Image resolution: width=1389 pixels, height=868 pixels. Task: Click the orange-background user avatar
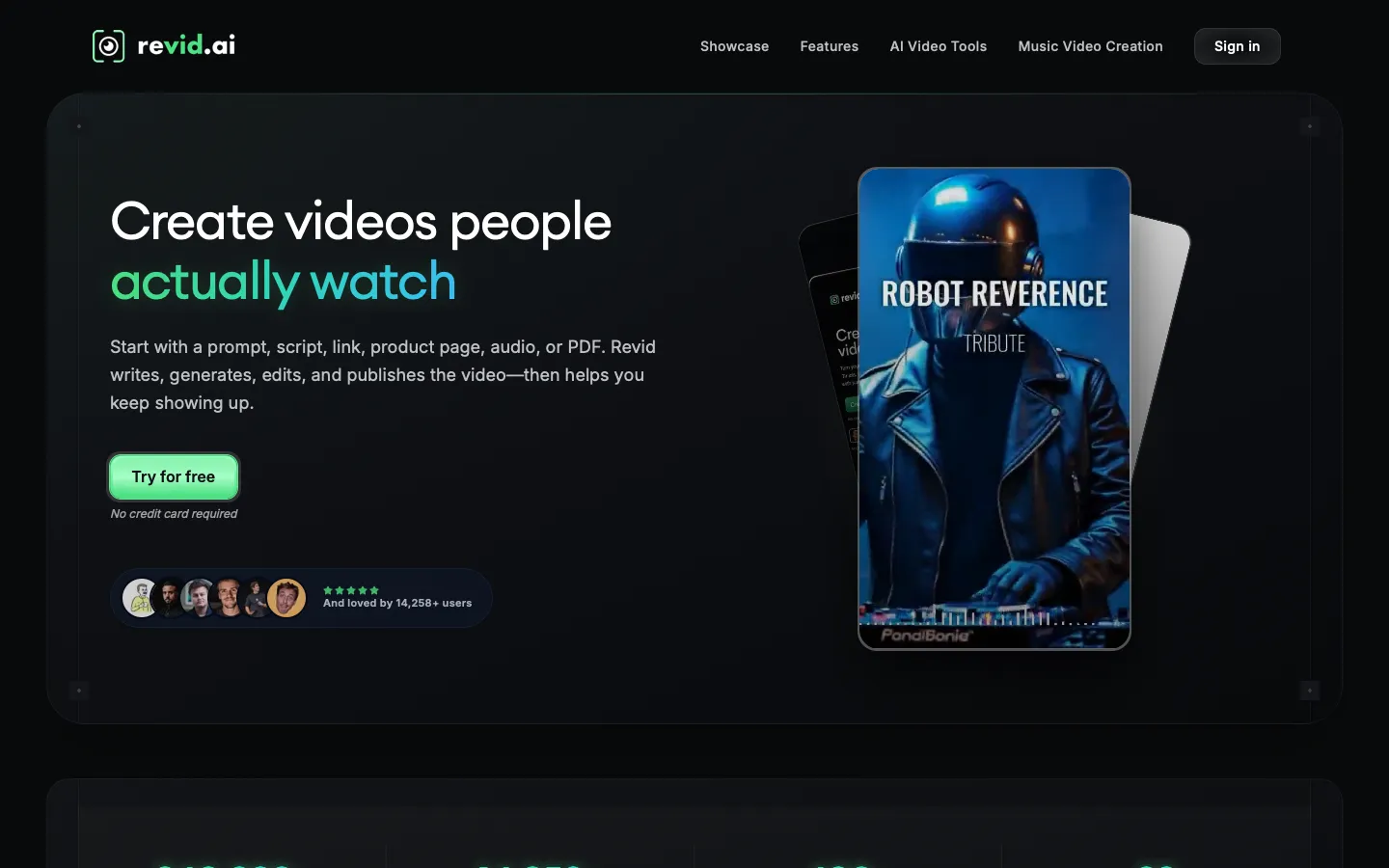286,598
